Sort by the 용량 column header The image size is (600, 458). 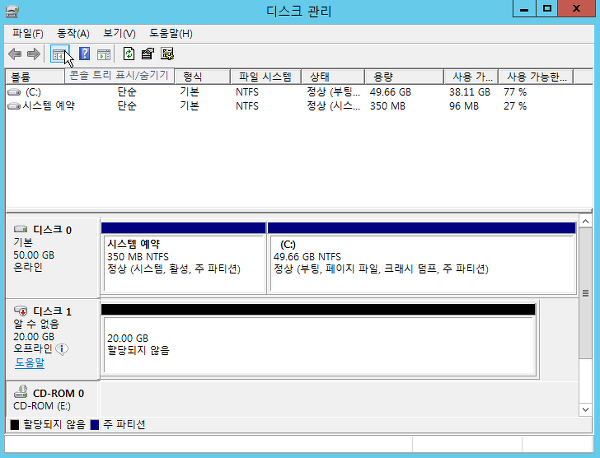tap(404, 77)
